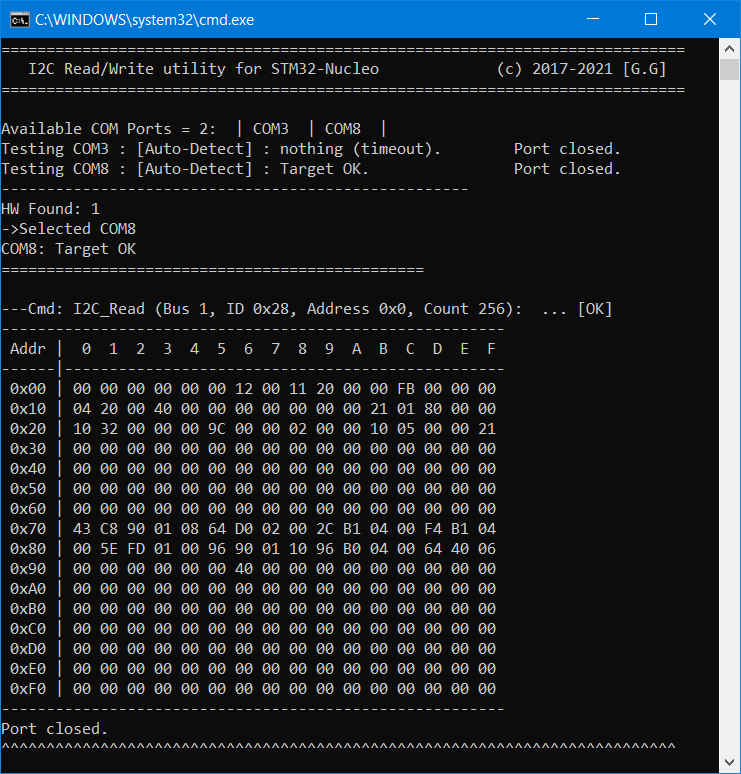Click value '9C' in row 0x20

pos(217,429)
